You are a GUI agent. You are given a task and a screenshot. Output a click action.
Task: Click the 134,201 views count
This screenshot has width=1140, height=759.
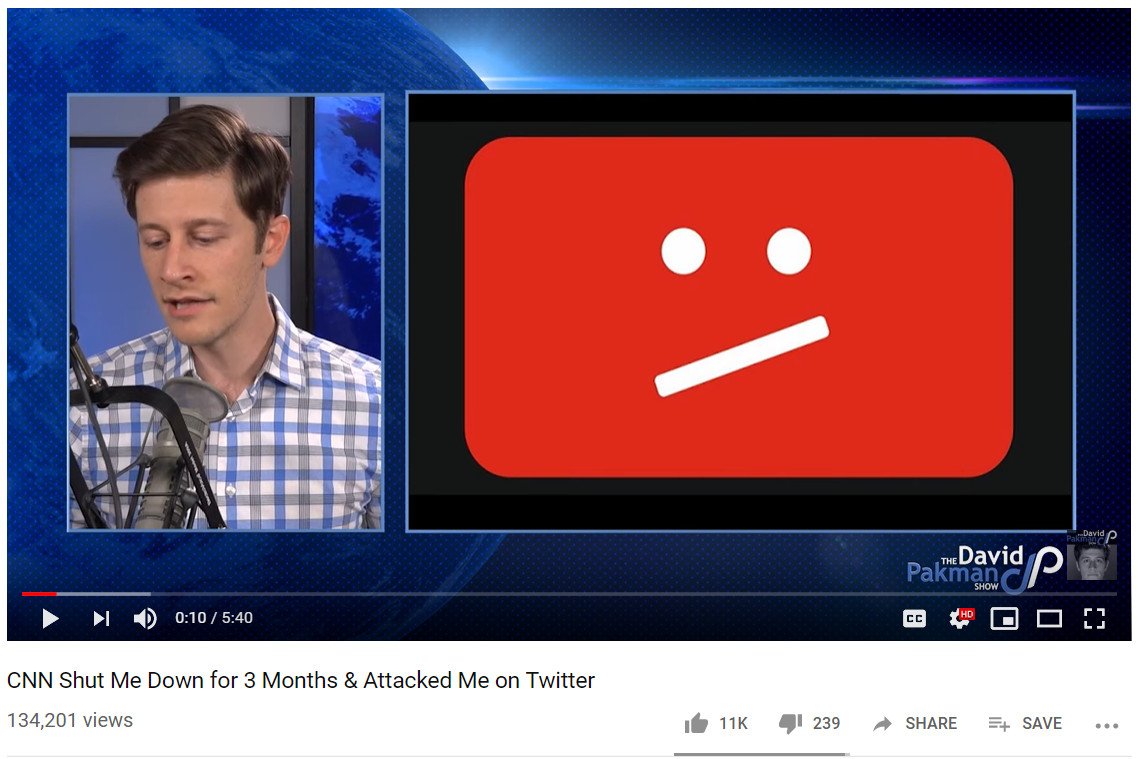tap(71, 720)
